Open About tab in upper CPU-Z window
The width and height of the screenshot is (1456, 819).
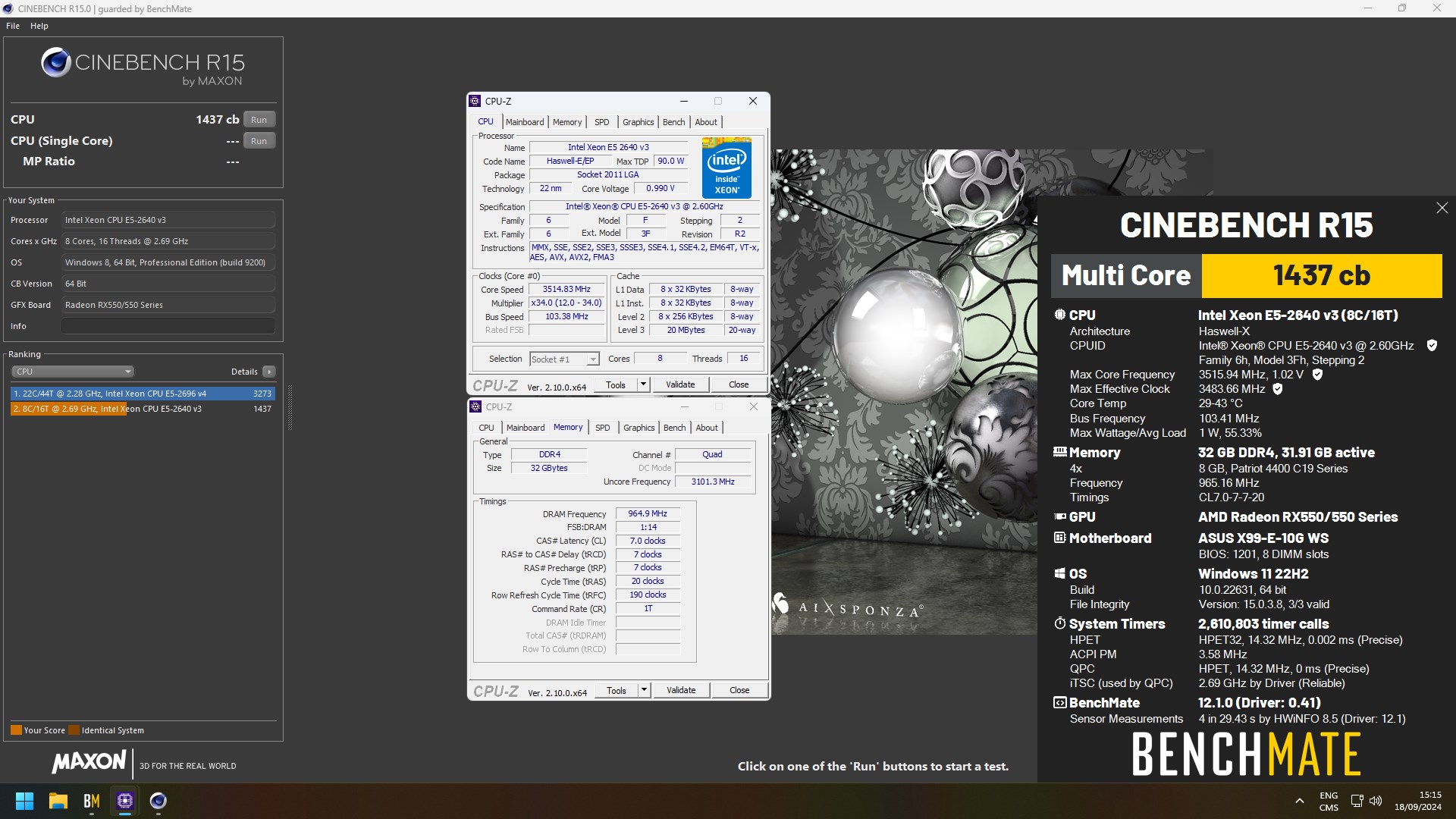(706, 122)
